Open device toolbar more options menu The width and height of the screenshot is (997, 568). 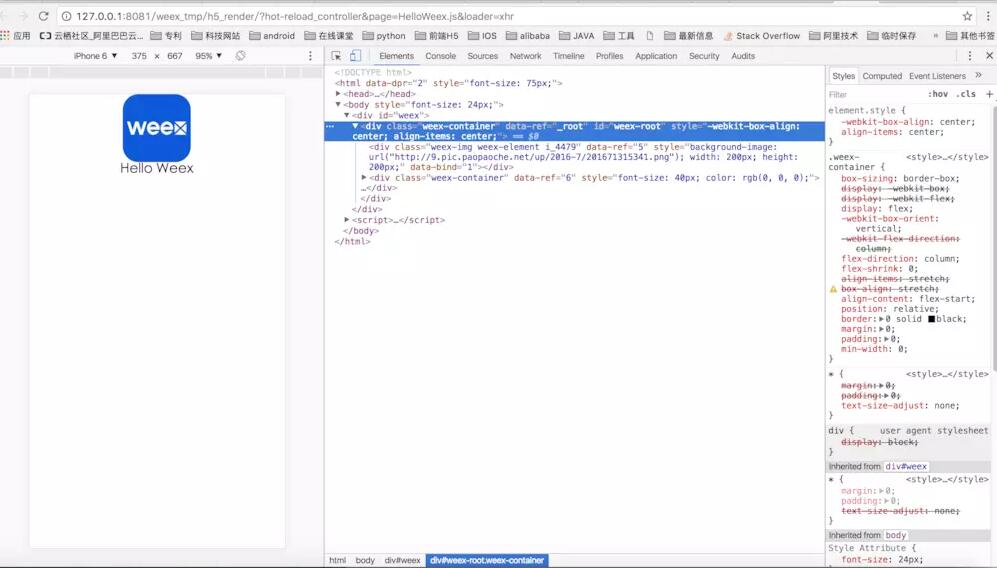[x=310, y=56]
